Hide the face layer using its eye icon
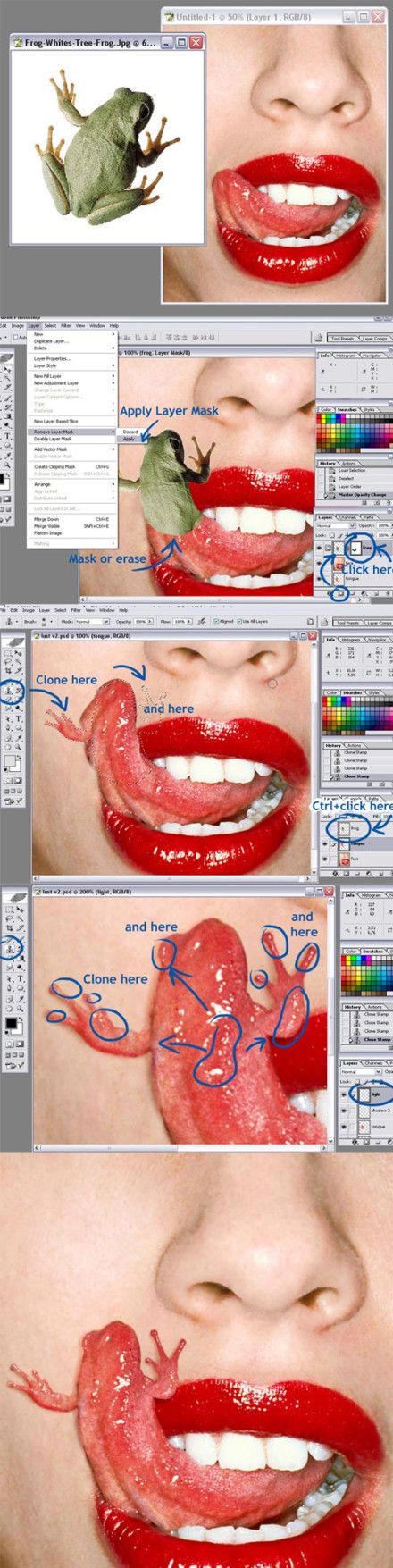This screenshot has height=1568, width=393. 325,859
